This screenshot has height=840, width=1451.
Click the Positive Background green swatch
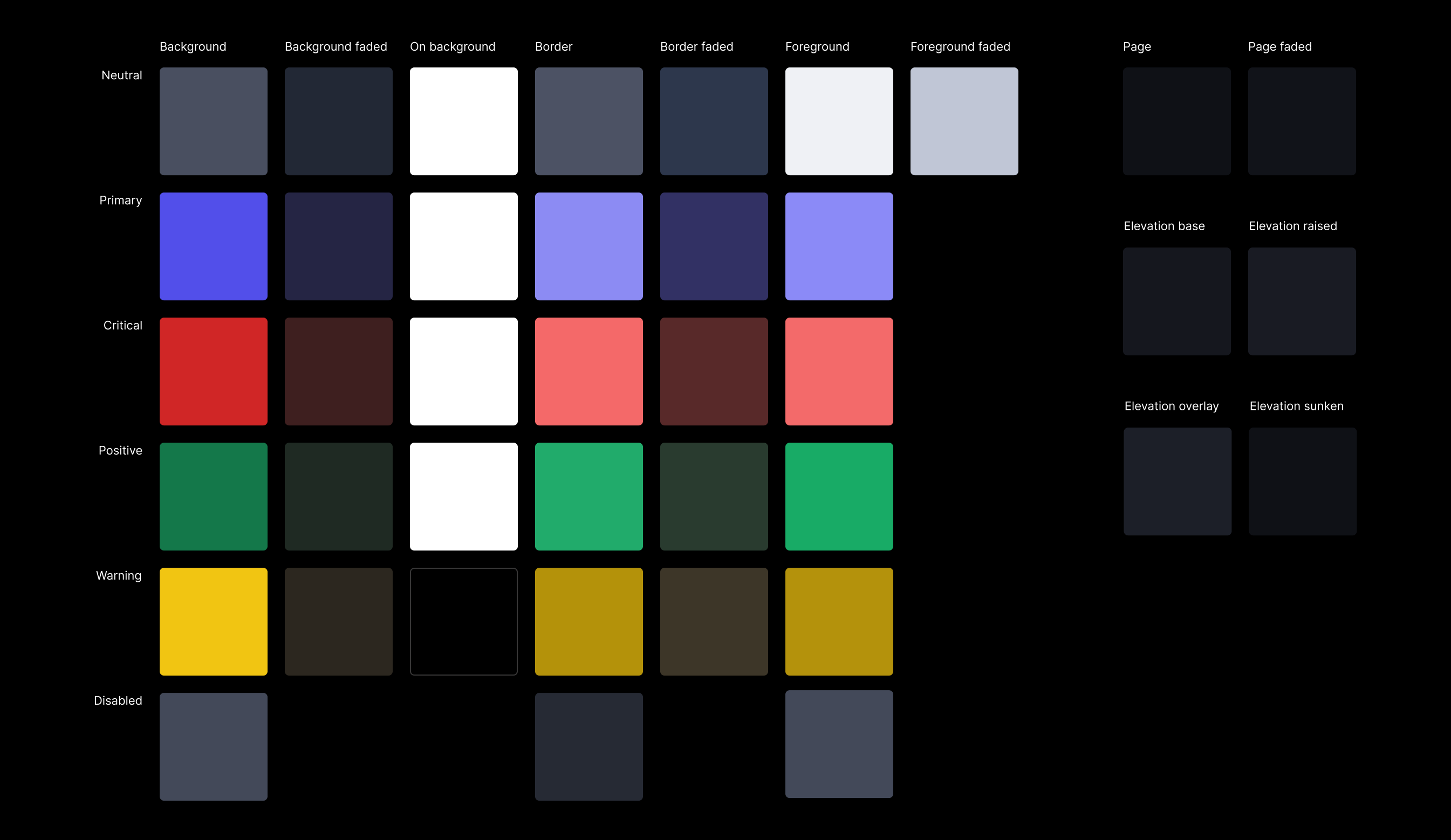pos(213,497)
